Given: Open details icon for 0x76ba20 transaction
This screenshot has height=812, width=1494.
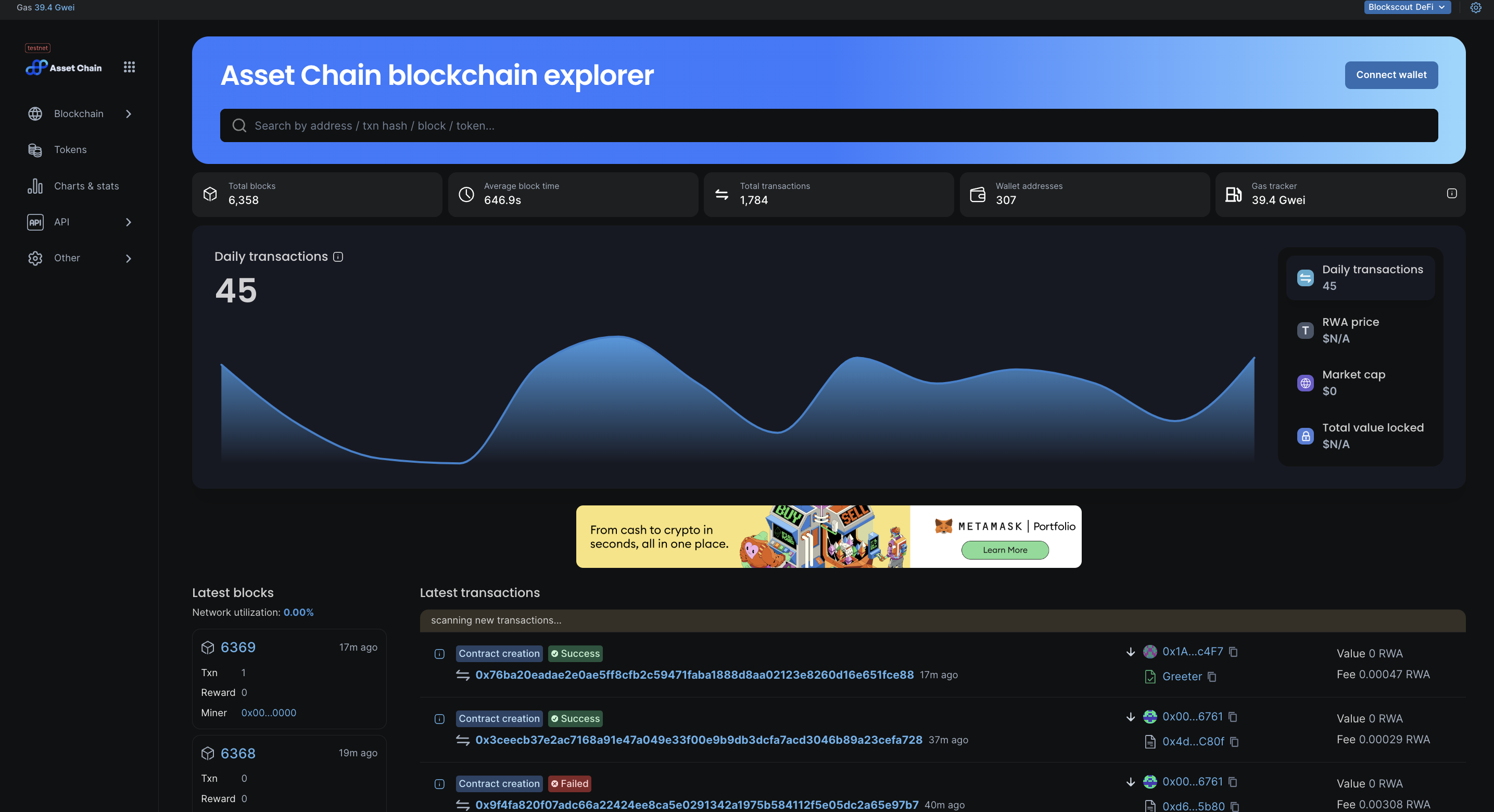Looking at the screenshot, I should [x=440, y=654].
